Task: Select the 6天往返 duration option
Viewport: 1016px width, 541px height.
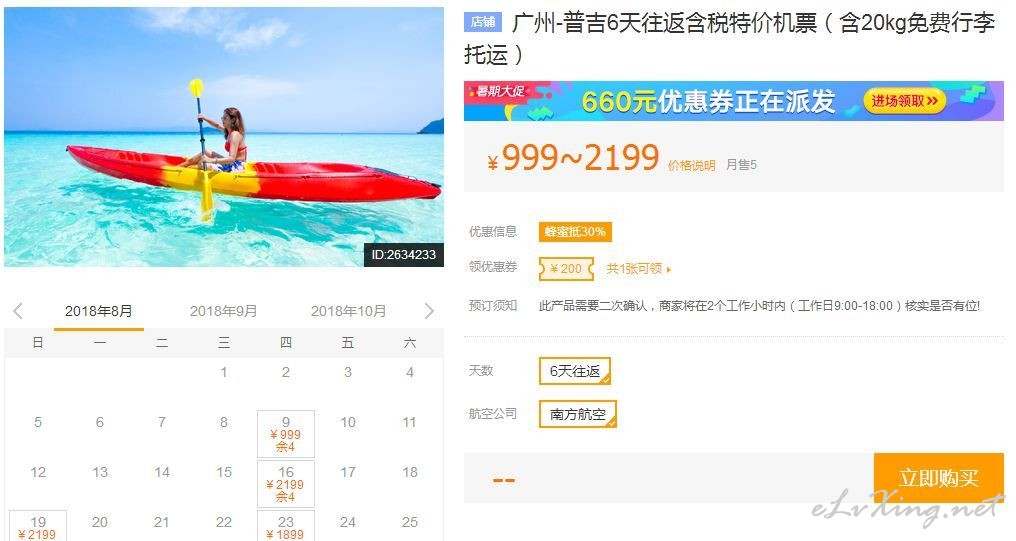Action: (x=575, y=371)
